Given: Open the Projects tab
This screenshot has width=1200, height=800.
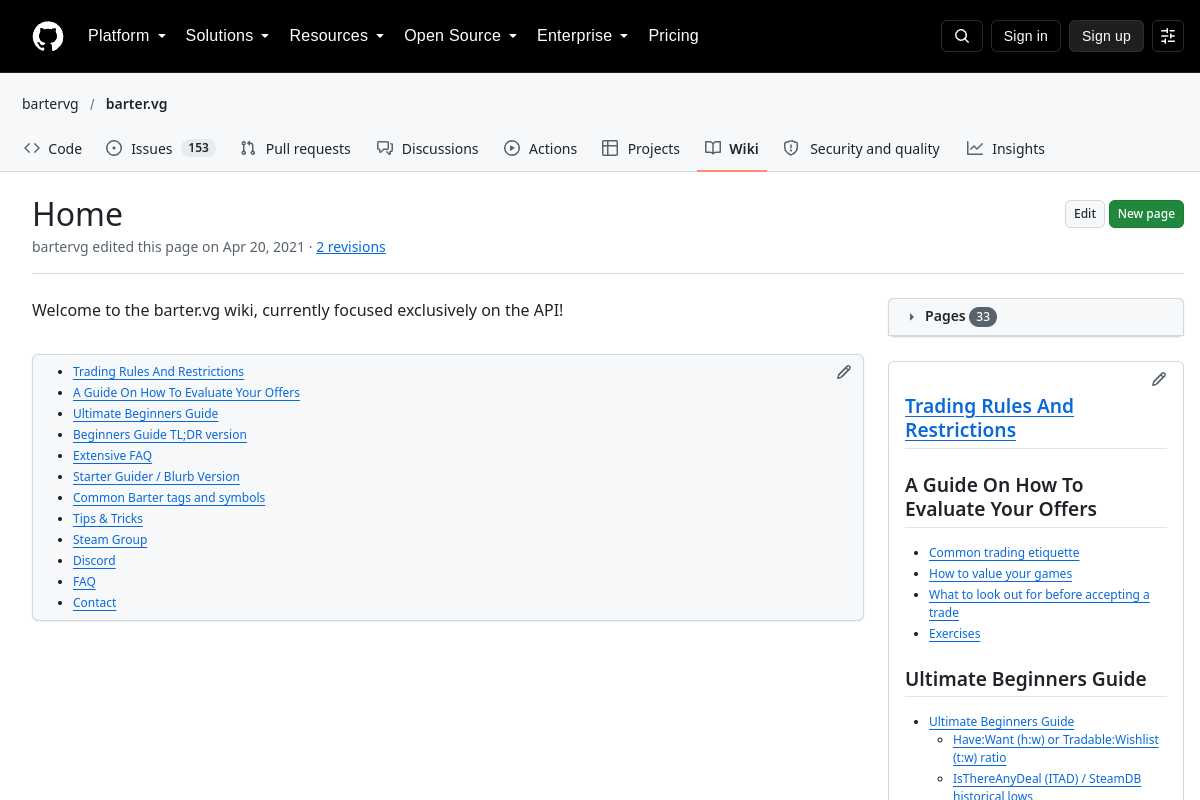Looking at the screenshot, I should [x=641, y=149].
